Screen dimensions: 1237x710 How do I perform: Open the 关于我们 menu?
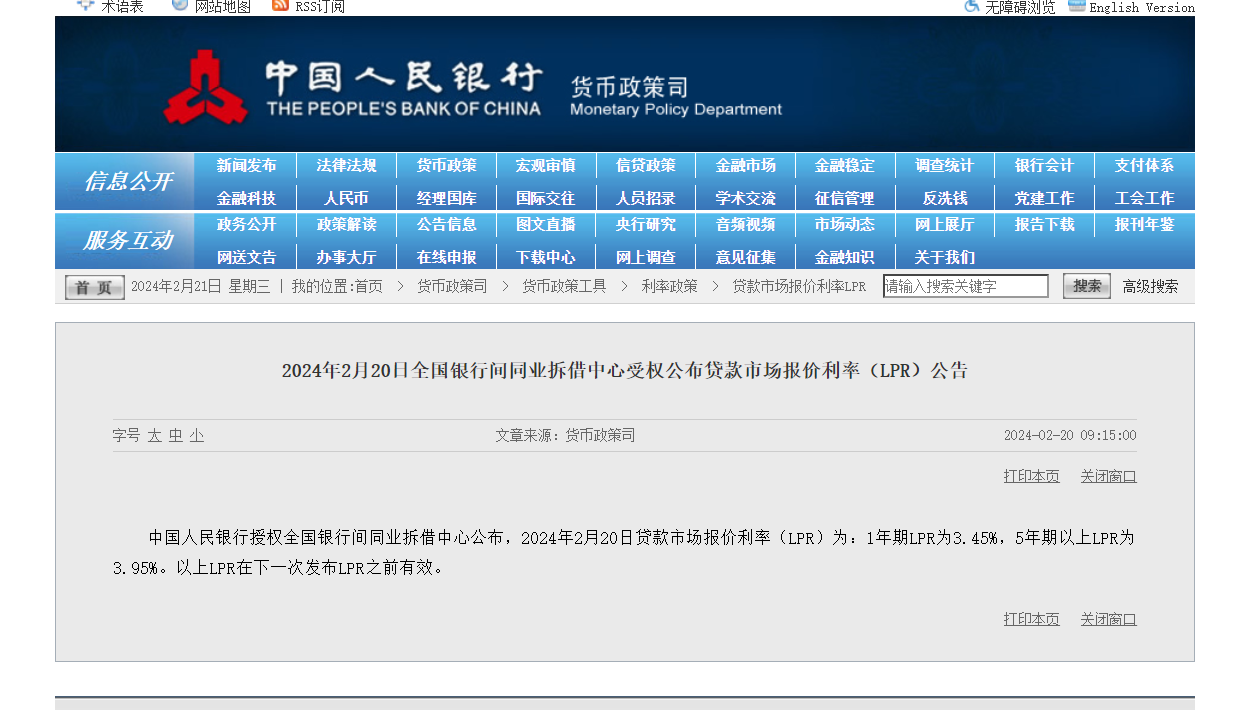click(945, 257)
